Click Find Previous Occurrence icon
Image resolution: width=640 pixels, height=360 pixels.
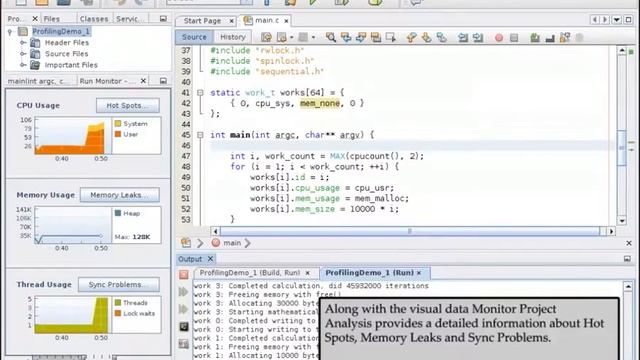click(x=346, y=38)
